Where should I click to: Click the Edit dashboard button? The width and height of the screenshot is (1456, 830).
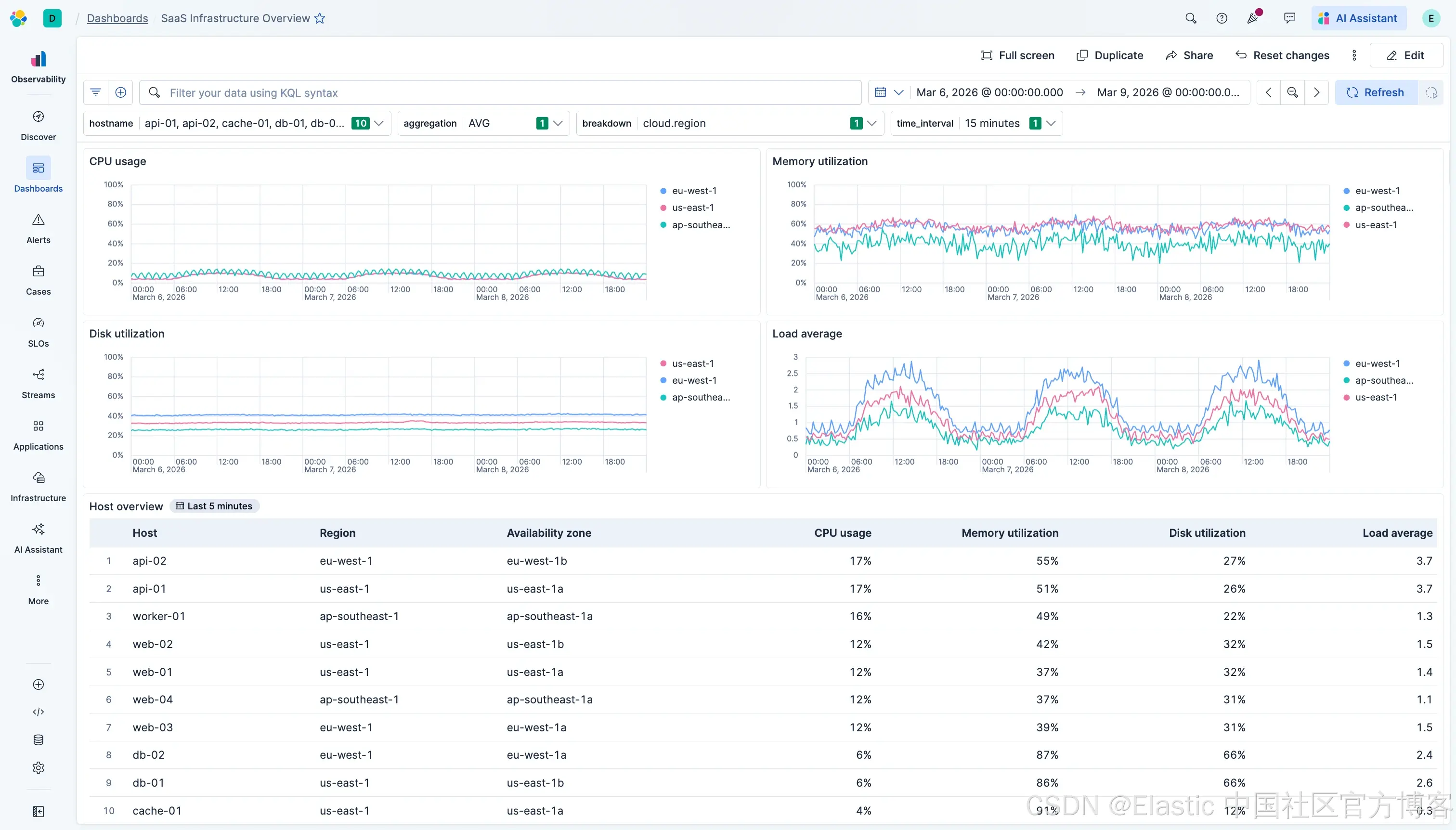(1405, 55)
